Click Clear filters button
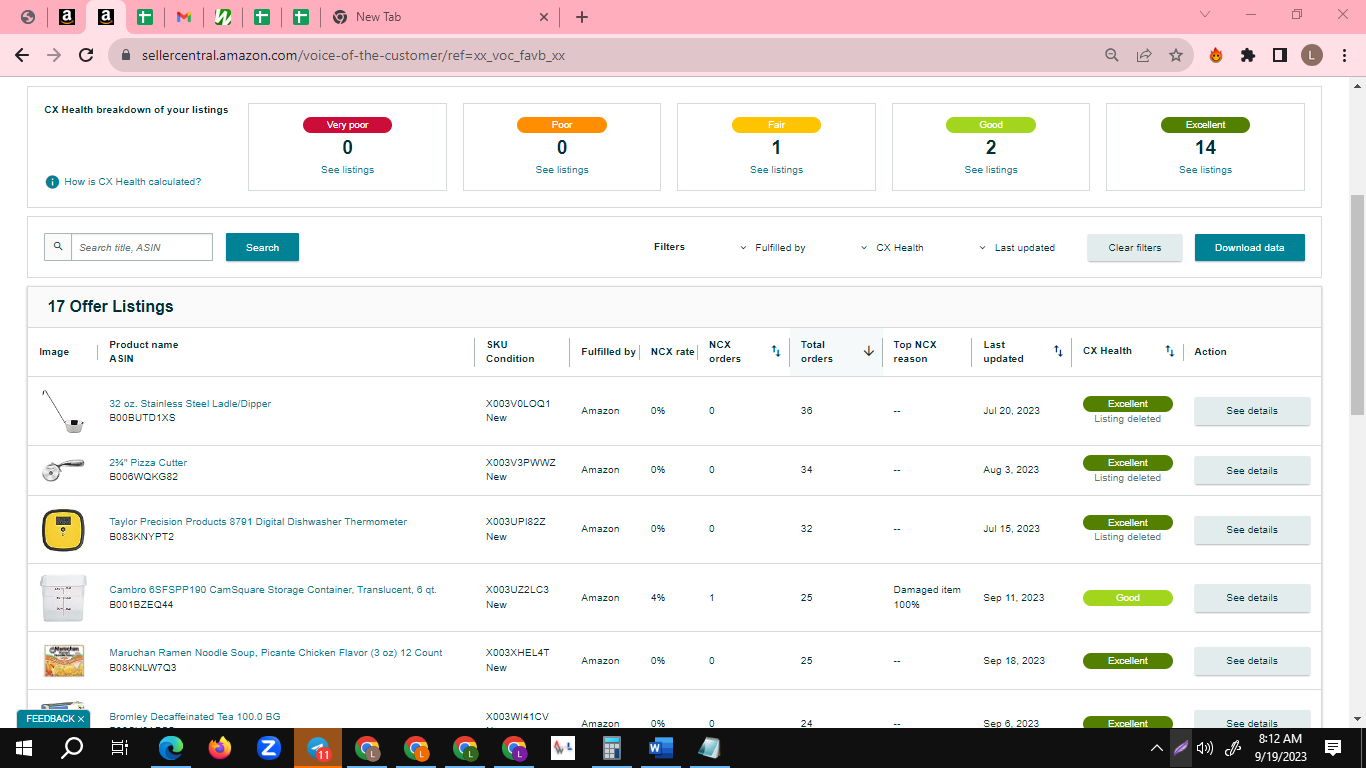This screenshot has height=768, width=1366. coord(1134,248)
